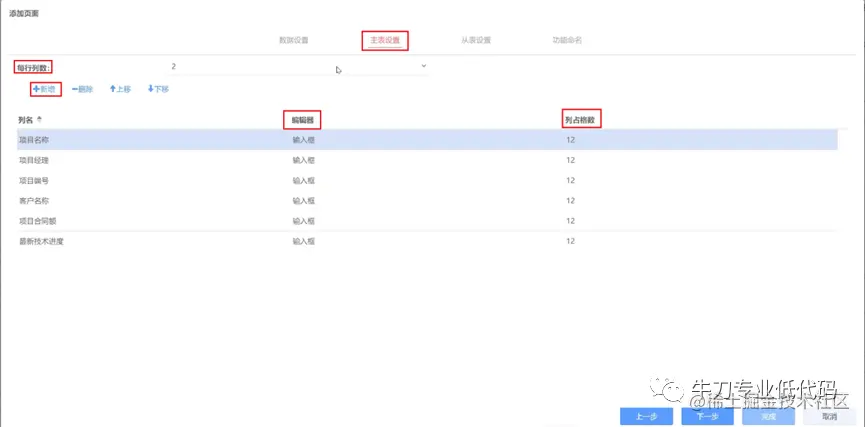Click the 列占格数 value for 项目合同额
Image resolution: width=865 pixels, height=427 pixels.
[x=570, y=221]
